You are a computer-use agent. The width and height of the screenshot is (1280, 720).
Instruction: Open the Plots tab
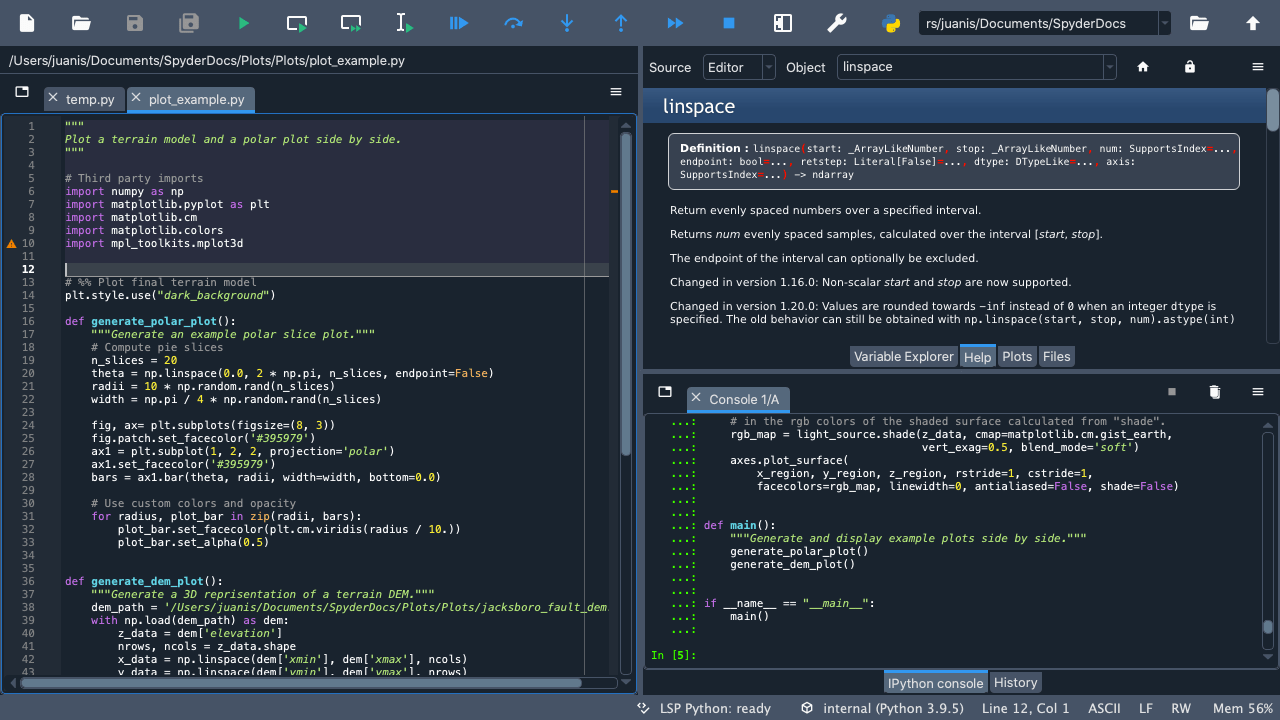[x=1017, y=356]
